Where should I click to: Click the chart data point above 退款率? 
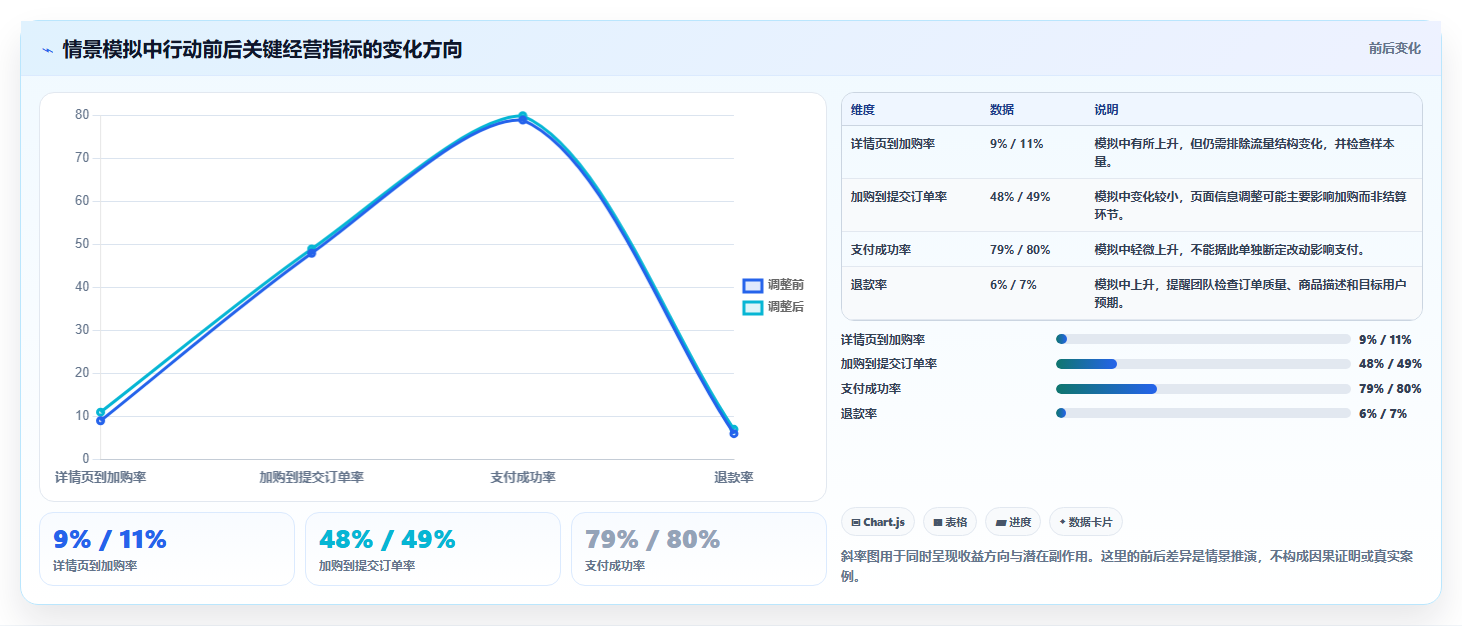pos(734,431)
